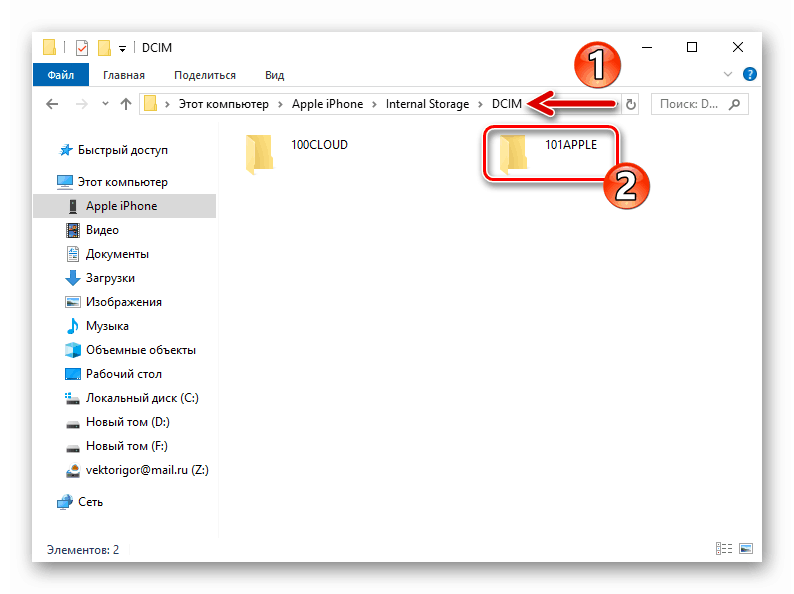Image resolution: width=794 pixels, height=594 pixels.
Task: Click the Элементов: 2 status text
Action: [83, 549]
